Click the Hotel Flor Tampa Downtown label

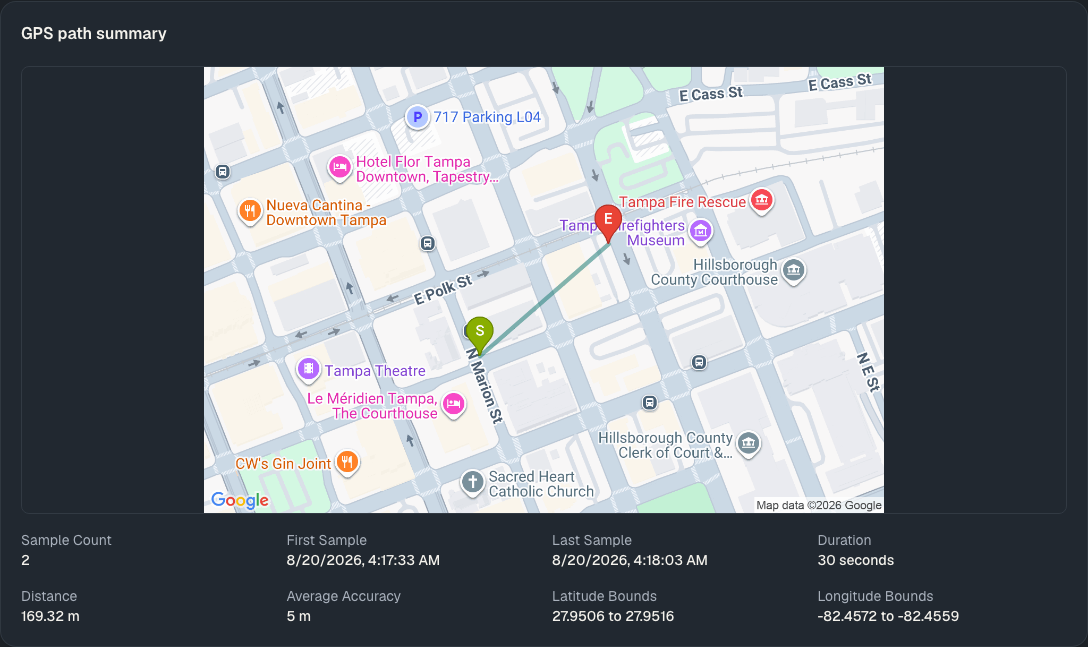(x=427, y=169)
